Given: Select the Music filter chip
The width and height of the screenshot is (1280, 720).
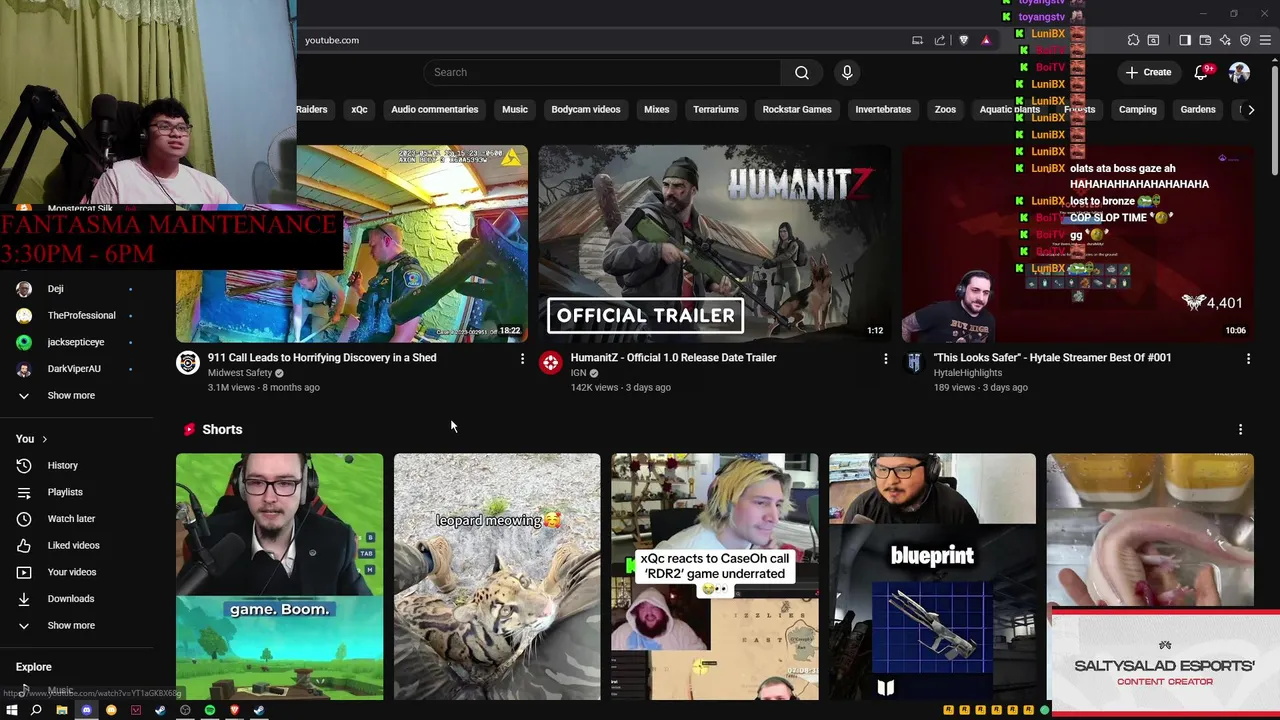Looking at the screenshot, I should pos(515,109).
